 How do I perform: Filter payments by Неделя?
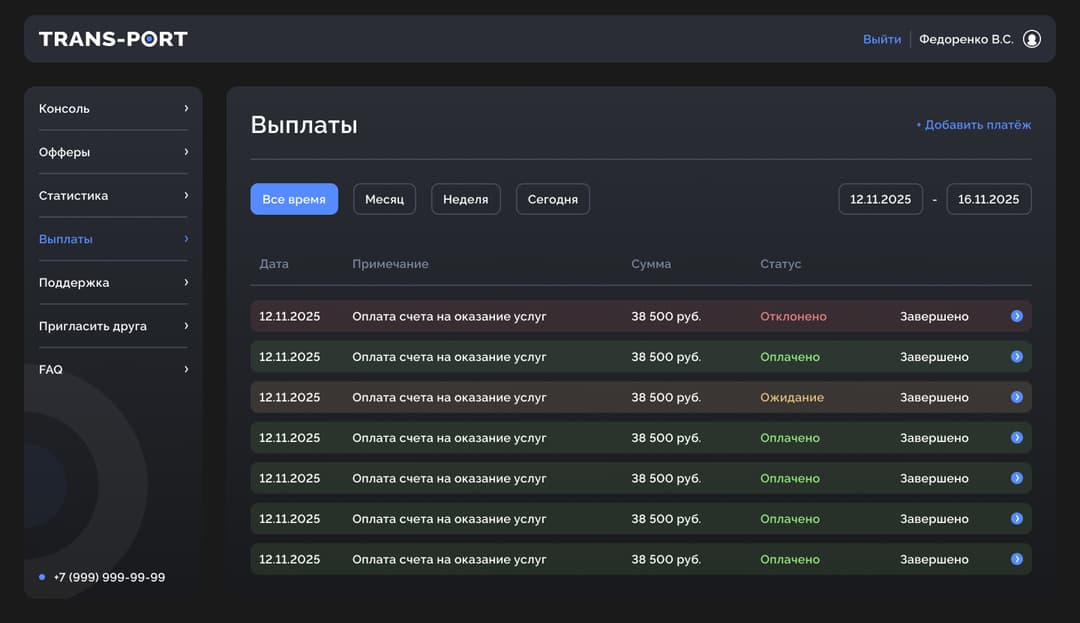[x=465, y=199]
